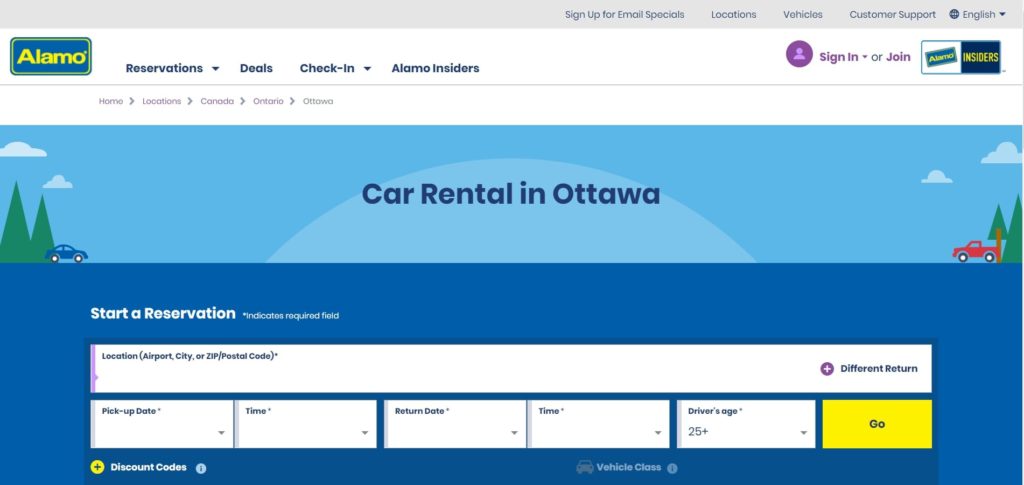Open Customer Support
Image resolution: width=1024 pixels, height=485 pixels.
[x=892, y=14]
